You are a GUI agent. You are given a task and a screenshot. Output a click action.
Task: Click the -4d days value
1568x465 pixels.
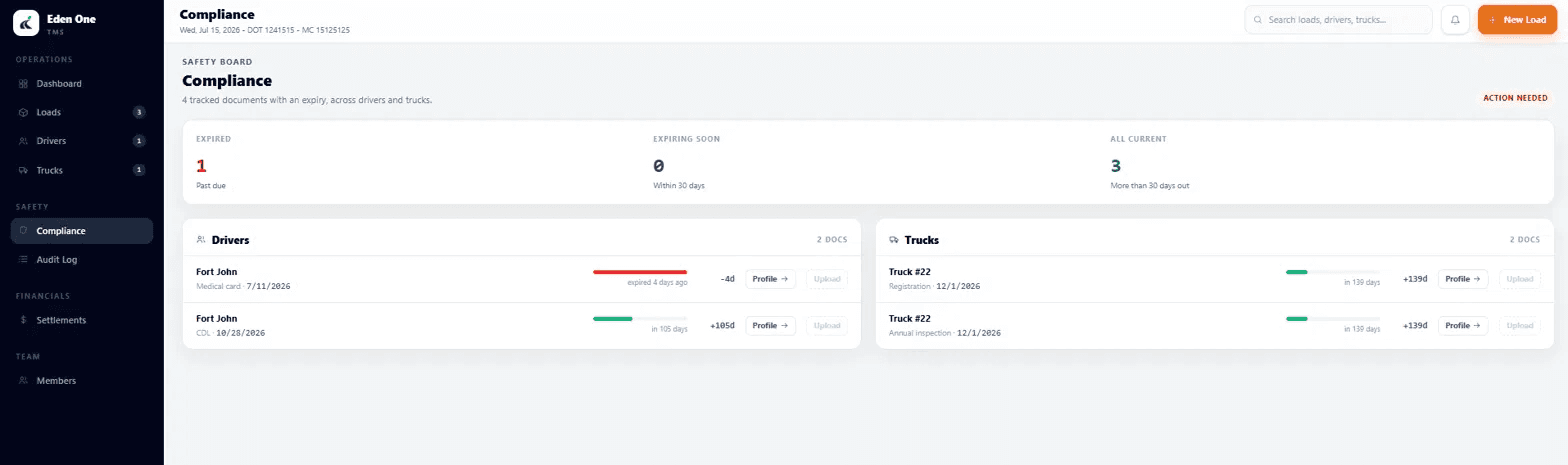(727, 279)
